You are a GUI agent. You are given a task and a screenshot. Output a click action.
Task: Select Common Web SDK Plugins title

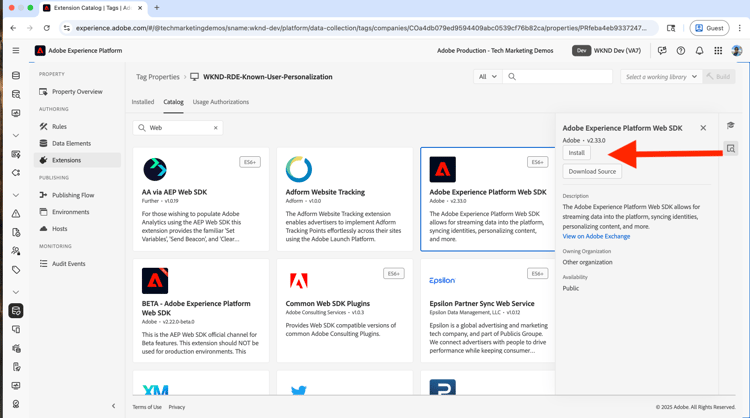click(x=328, y=303)
